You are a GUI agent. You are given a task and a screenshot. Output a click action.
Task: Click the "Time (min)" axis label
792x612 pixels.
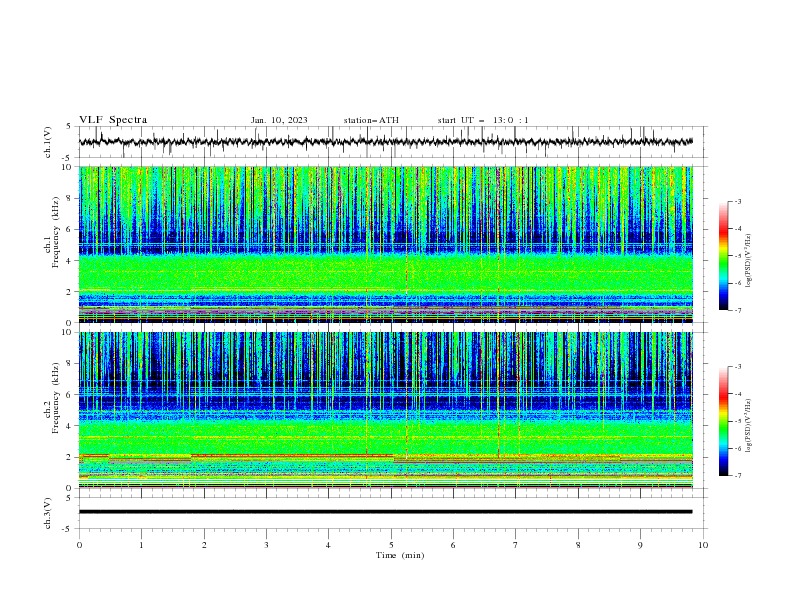click(x=400, y=555)
